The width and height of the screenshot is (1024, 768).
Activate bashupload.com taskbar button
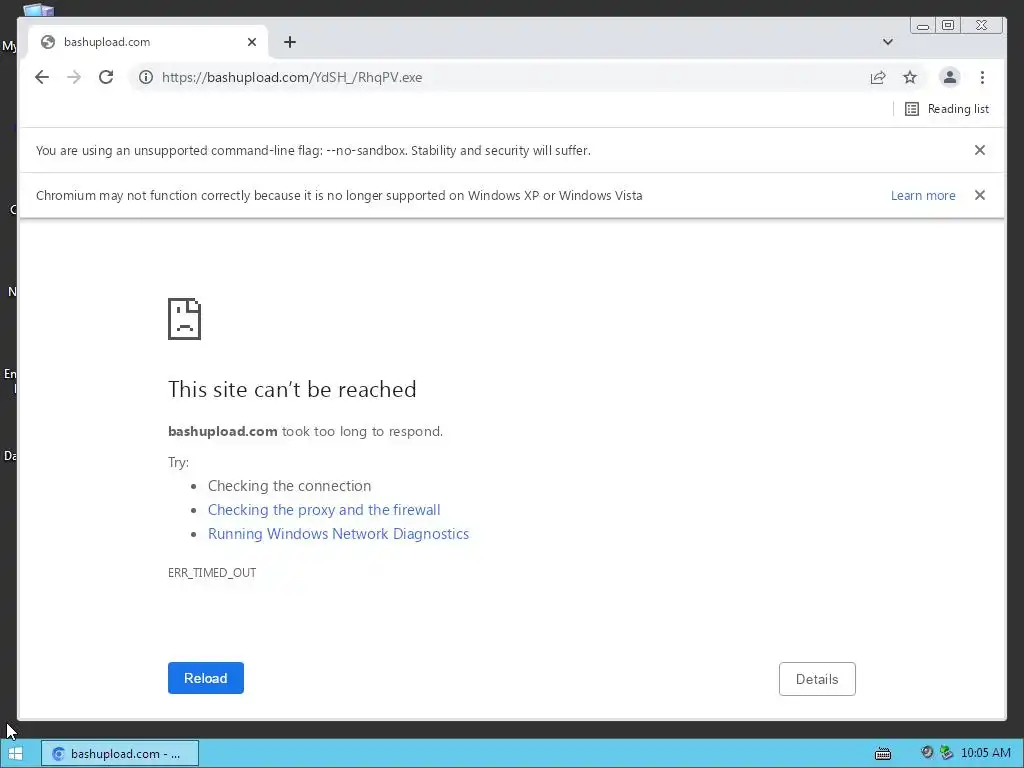coord(120,754)
